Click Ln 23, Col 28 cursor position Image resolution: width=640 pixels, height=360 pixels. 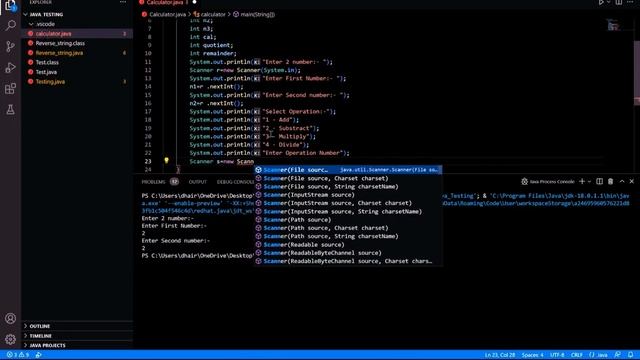pos(500,355)
